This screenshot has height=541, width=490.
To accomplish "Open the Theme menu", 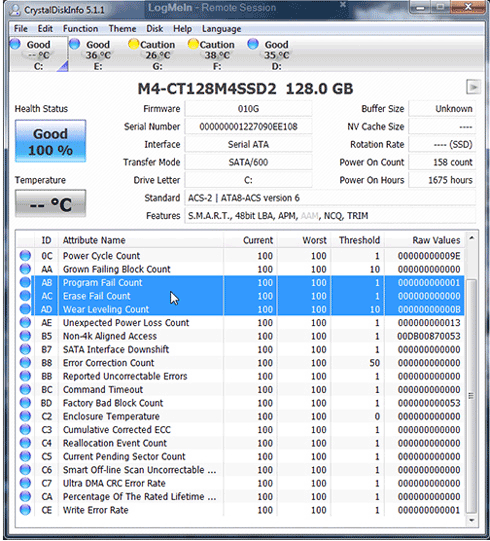I will click(122, 29).
